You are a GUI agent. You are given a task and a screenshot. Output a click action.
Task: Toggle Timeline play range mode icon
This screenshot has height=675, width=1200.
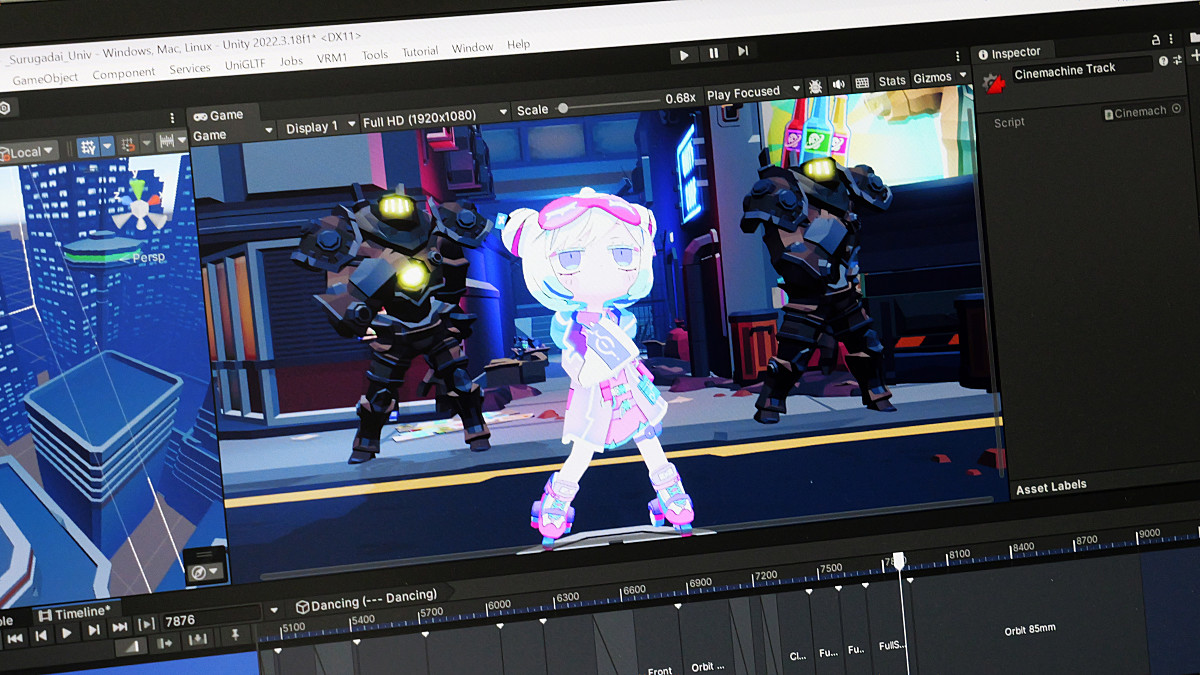pos(146,624)
